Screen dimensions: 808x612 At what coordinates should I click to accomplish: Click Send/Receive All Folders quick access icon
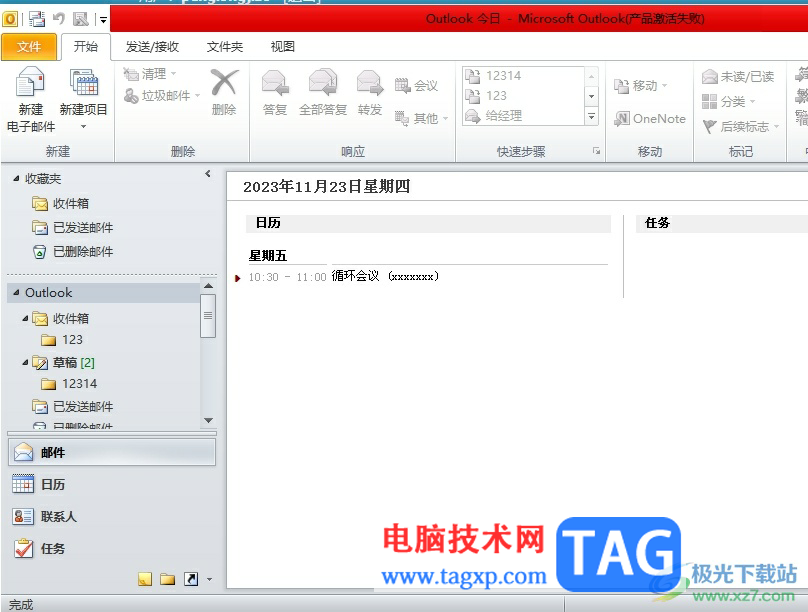[x=36, y=19]
